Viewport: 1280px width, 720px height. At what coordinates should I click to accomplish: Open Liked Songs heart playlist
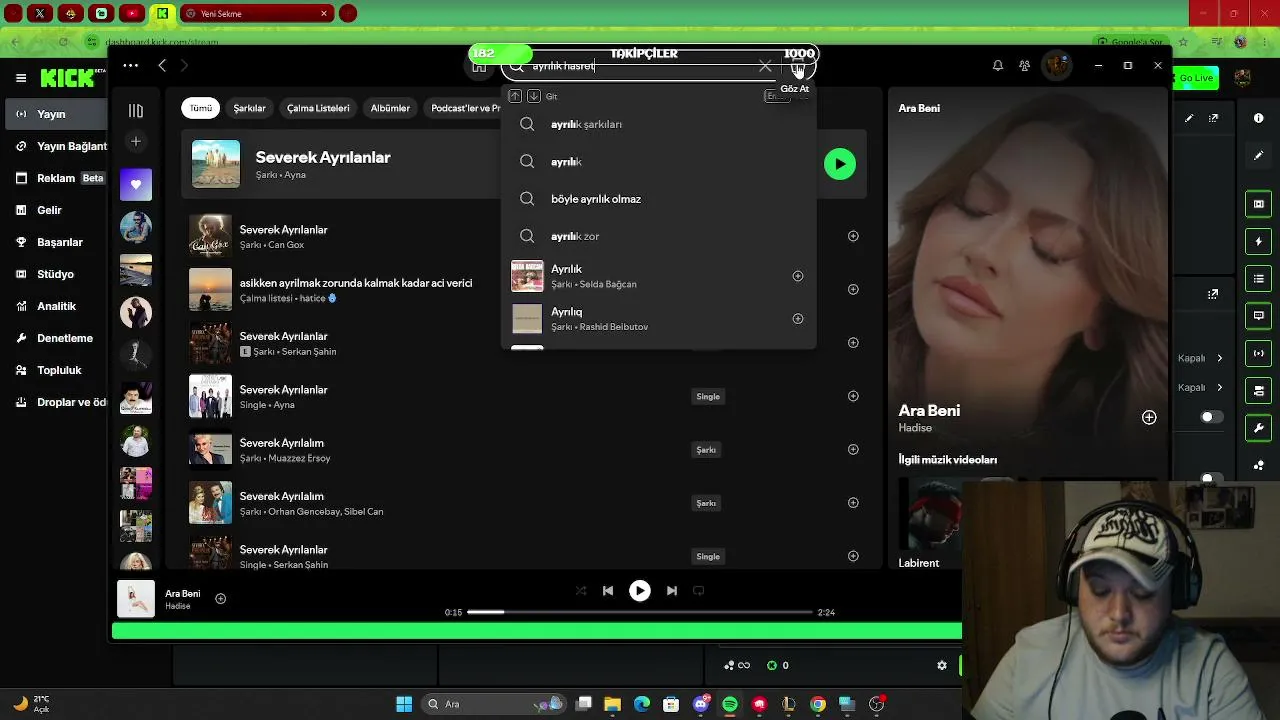click(x=136, y=184)
